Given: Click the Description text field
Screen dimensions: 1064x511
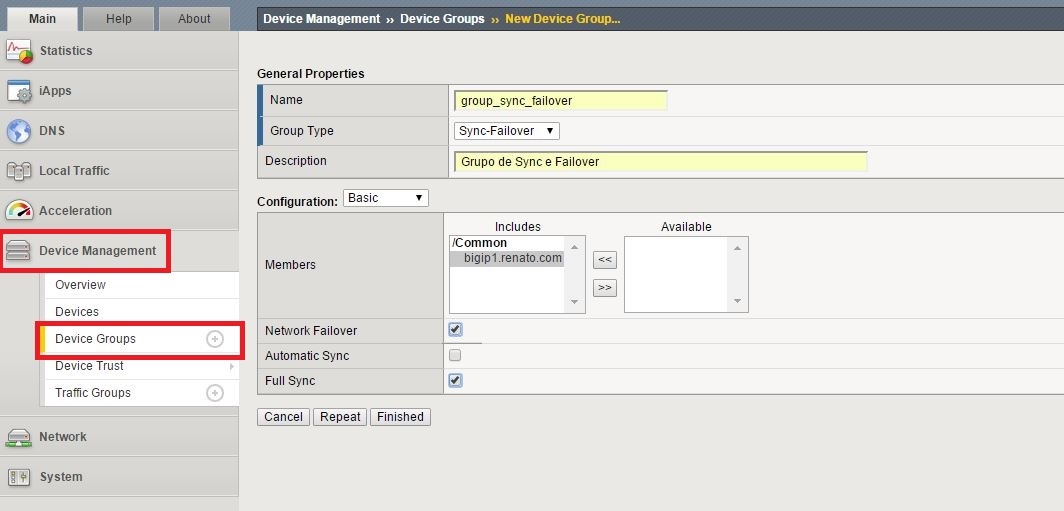Looking at the screenshot, I should point(660,162).
